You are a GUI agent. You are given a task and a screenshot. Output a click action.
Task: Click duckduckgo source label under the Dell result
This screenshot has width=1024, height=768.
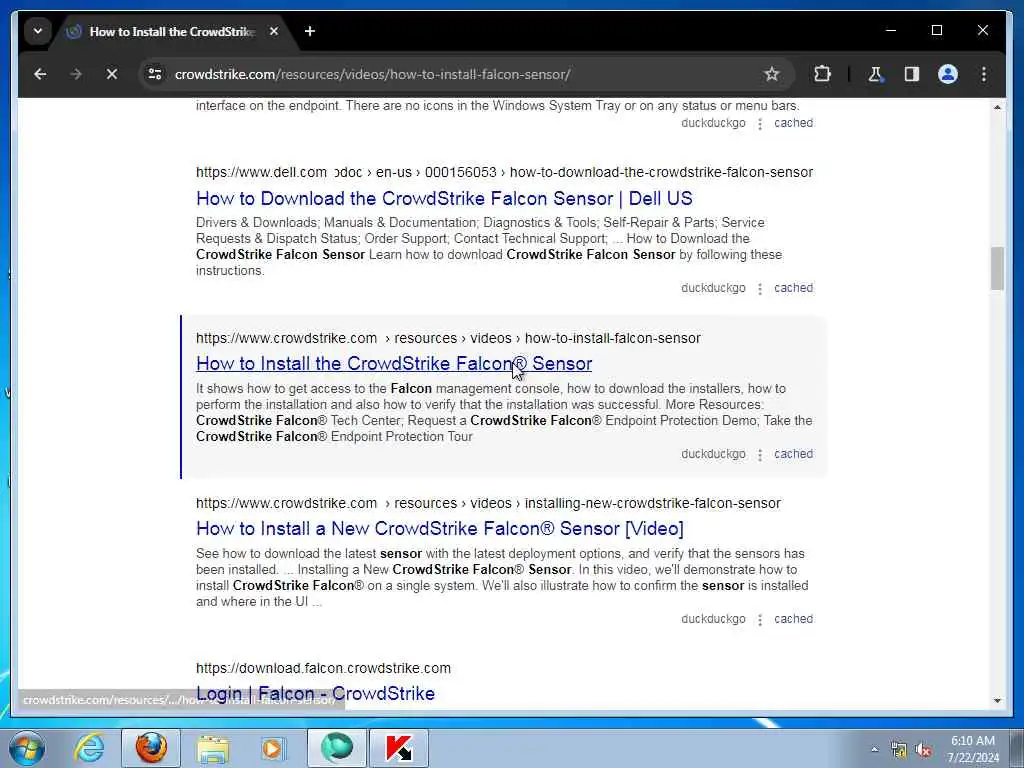tap(713, 288)
